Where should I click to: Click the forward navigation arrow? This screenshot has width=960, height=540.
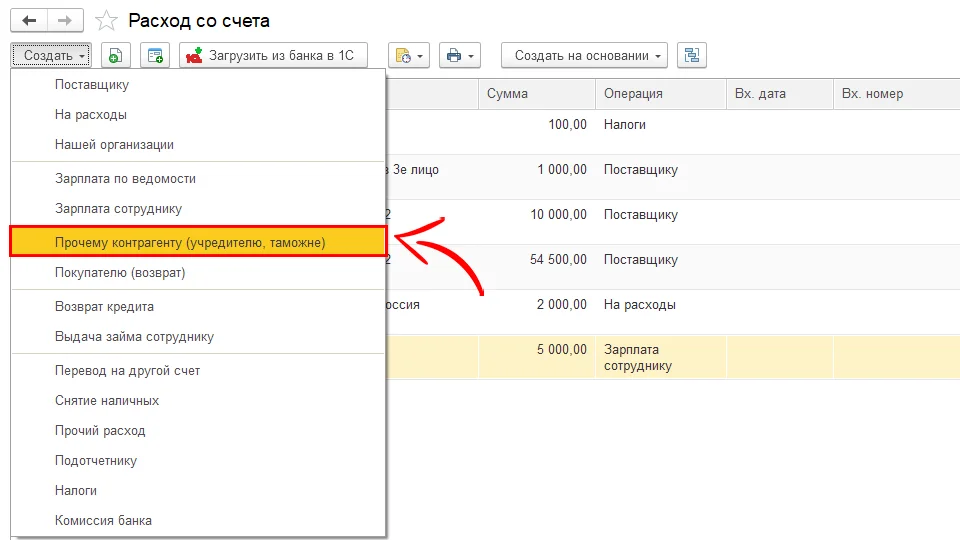64,20
